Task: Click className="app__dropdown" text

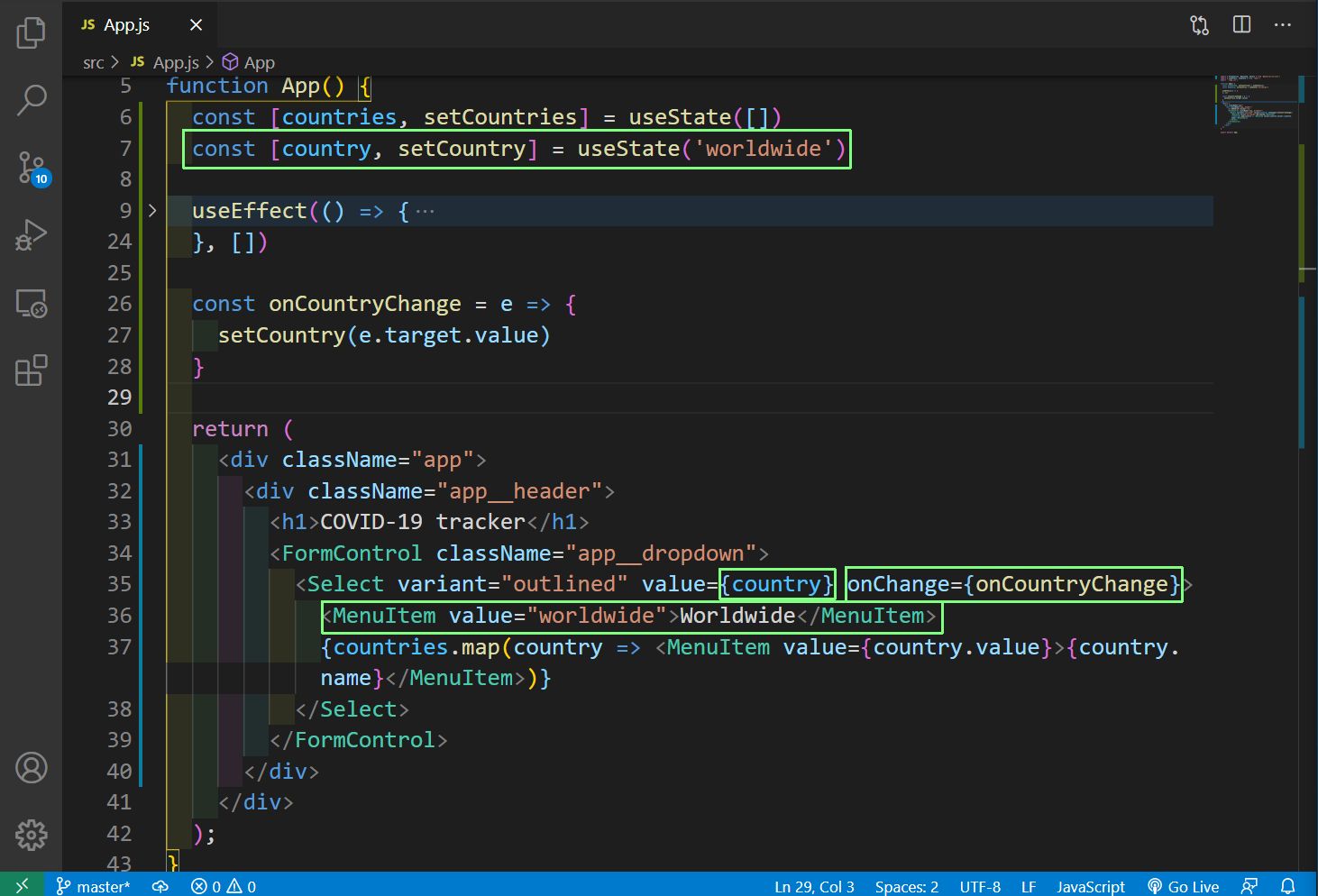Action: click(597, 553)
